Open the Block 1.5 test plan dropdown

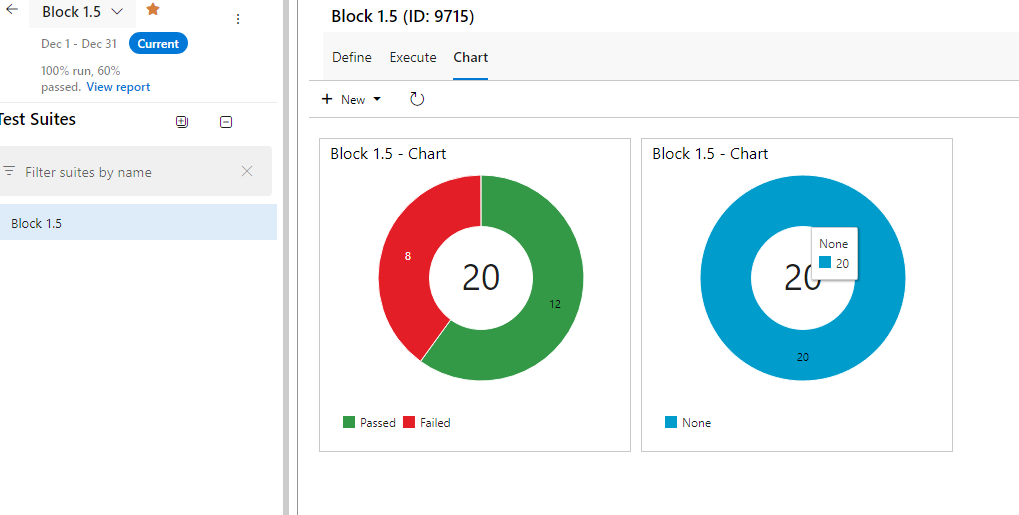coord(83,12)
